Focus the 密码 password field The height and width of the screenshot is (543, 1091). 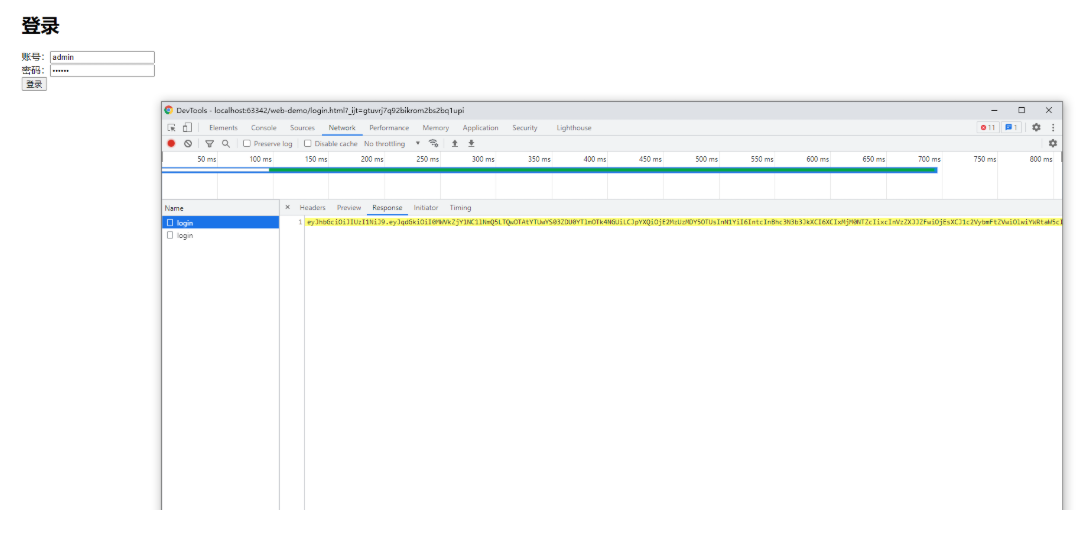coord(102,70)
